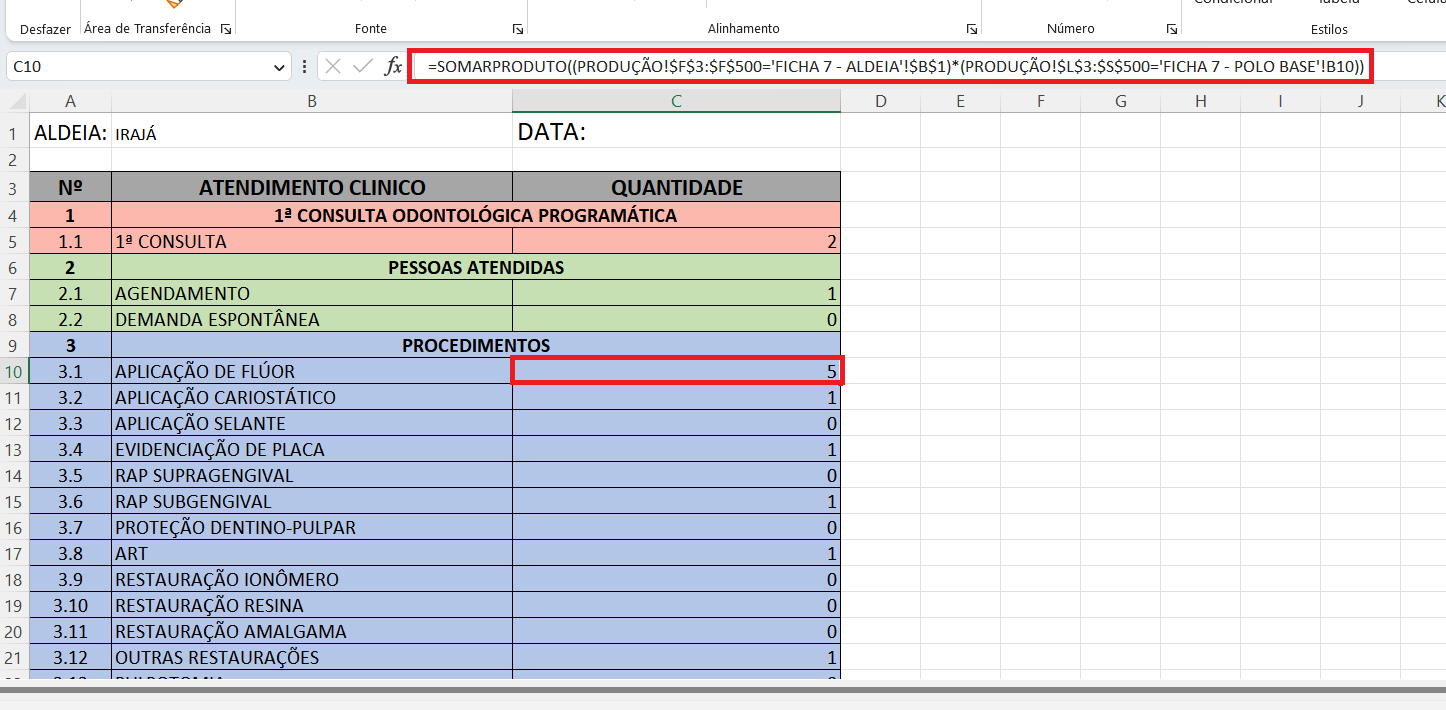1446x710 pixels.
Task: Select row 2 header
Action: (x=15, y=160)
